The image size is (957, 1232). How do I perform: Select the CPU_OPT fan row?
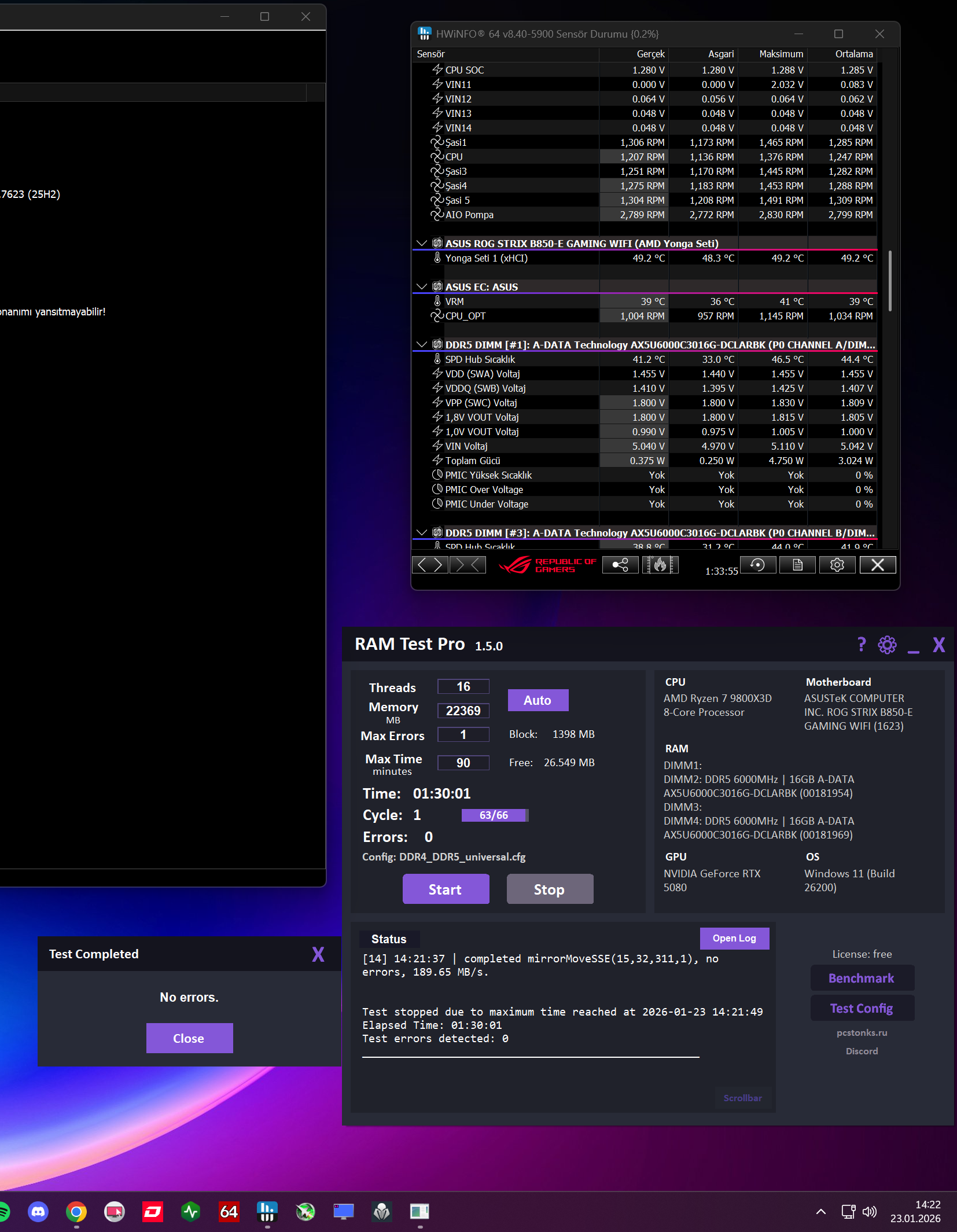point(645,316)
